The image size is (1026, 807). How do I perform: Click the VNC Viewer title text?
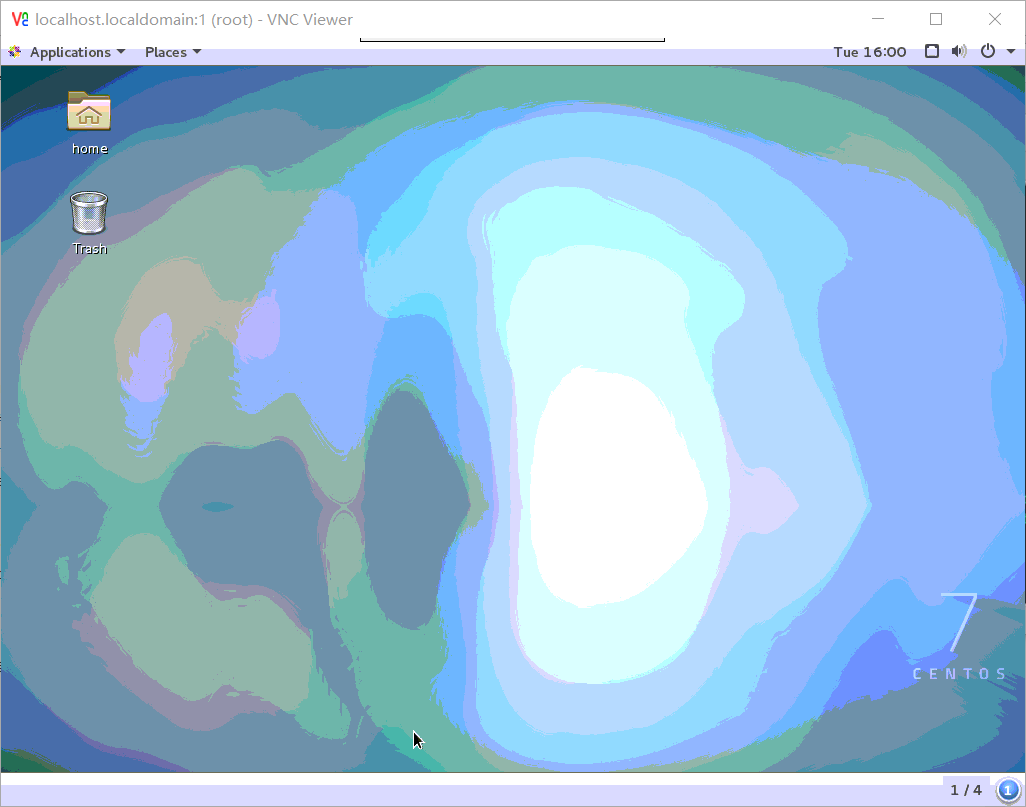point(194,20)
